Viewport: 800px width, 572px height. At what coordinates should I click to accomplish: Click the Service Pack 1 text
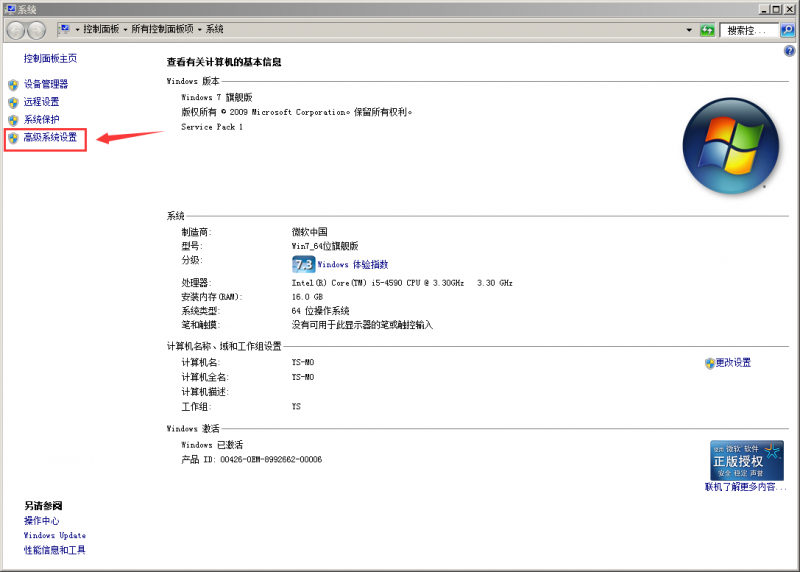tap(212, 127)
